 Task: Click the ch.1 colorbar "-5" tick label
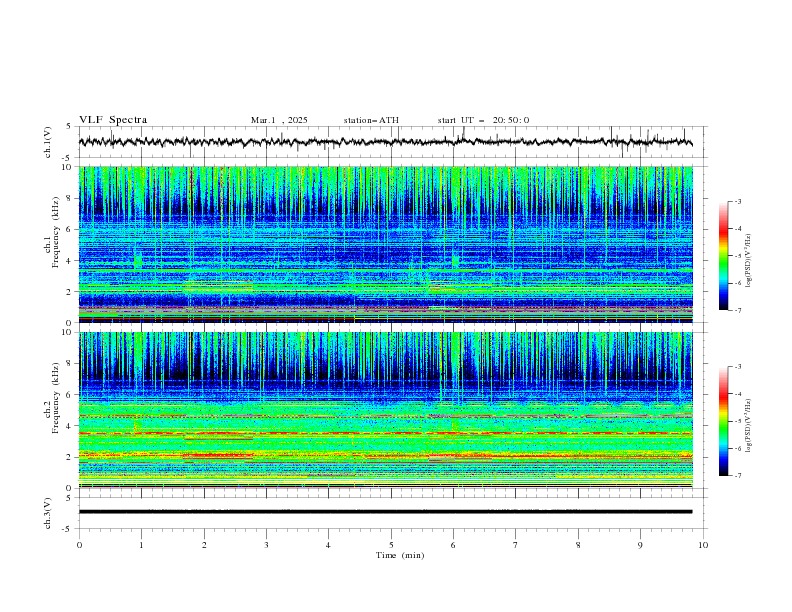(737, 256)
